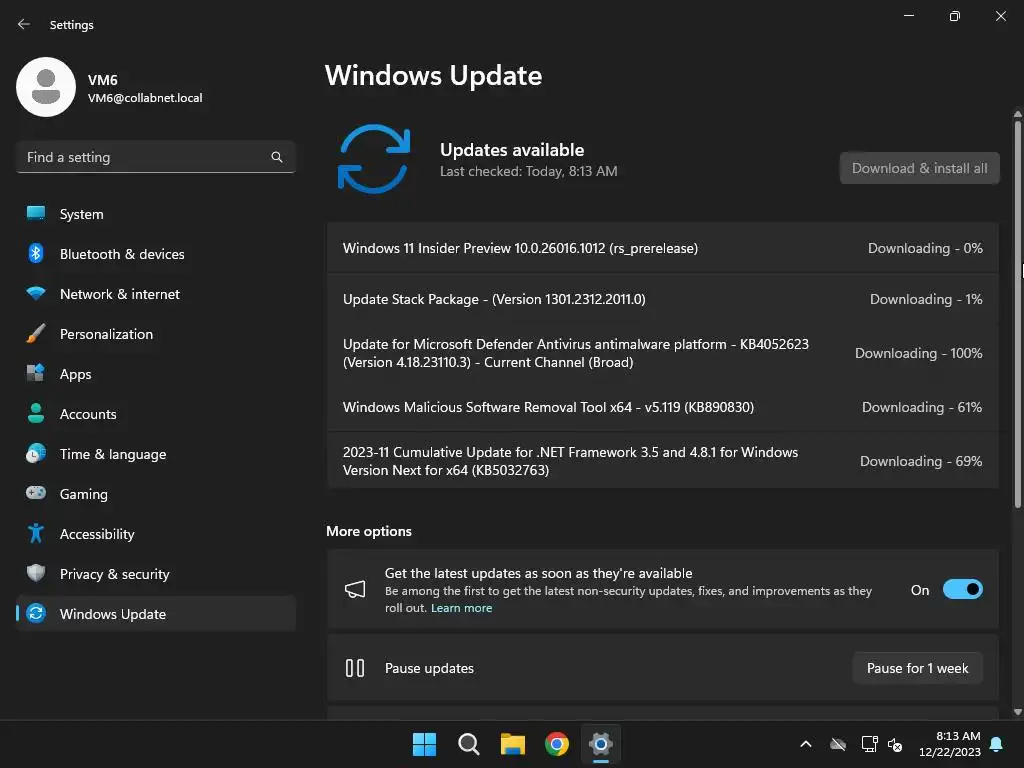Click Time & language label
1024x768 pixels.
113,454
